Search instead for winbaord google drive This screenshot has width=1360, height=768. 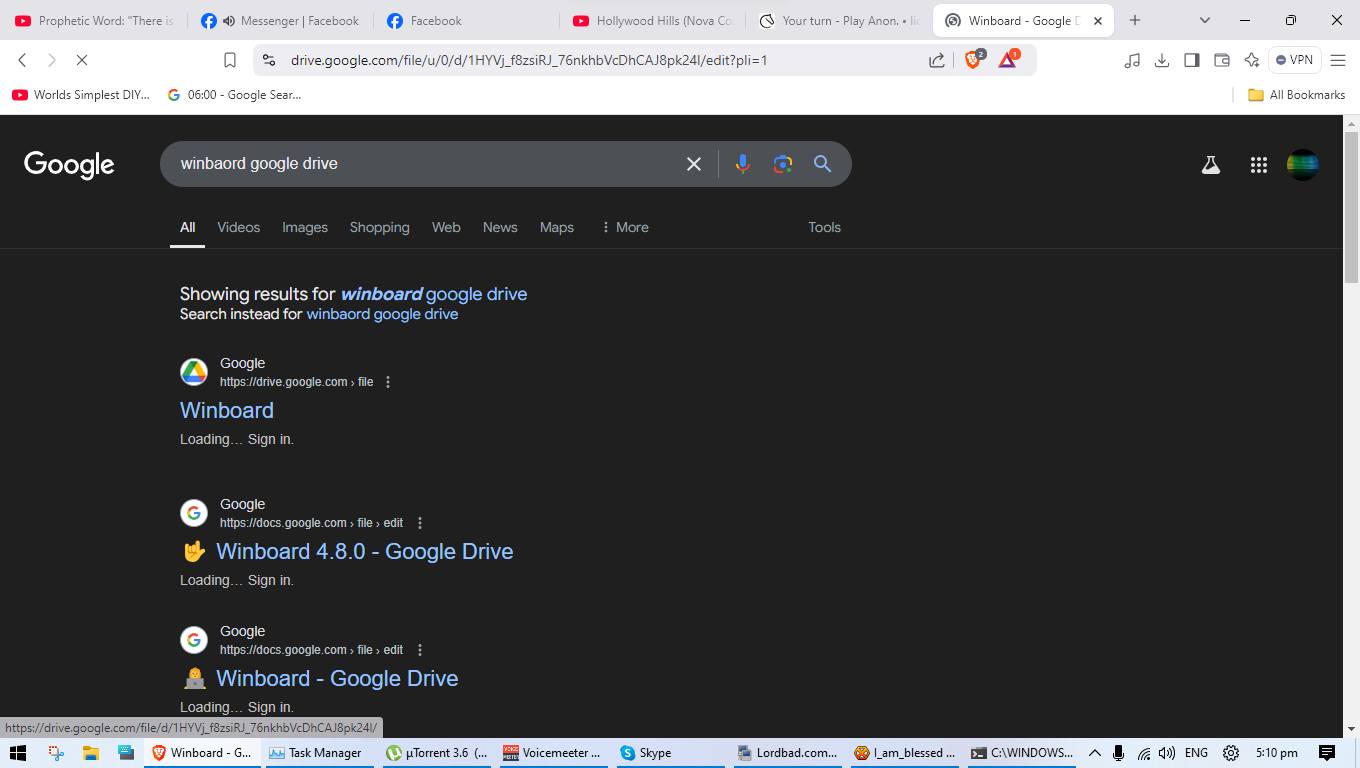(x=382, y=314)
